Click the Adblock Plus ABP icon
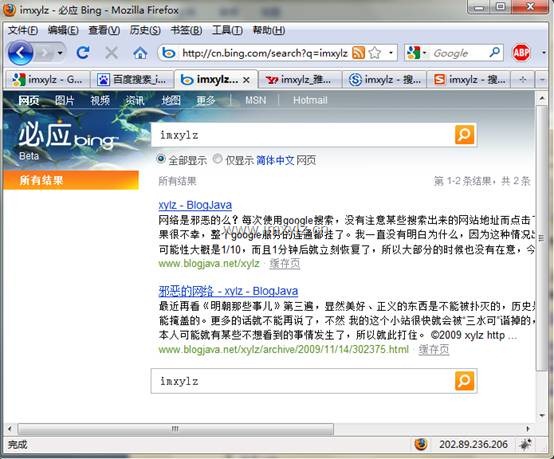 tap(521, 53)
